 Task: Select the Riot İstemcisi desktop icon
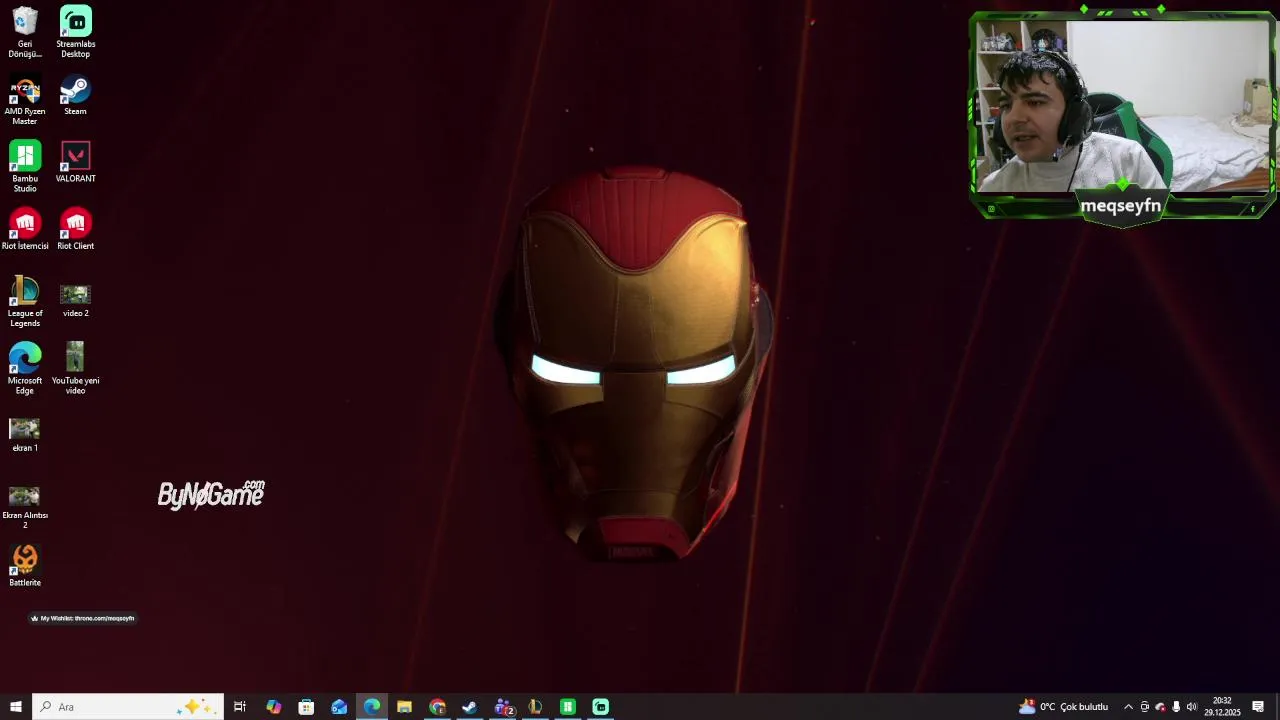pyautogui.click(x=25, y=229)
